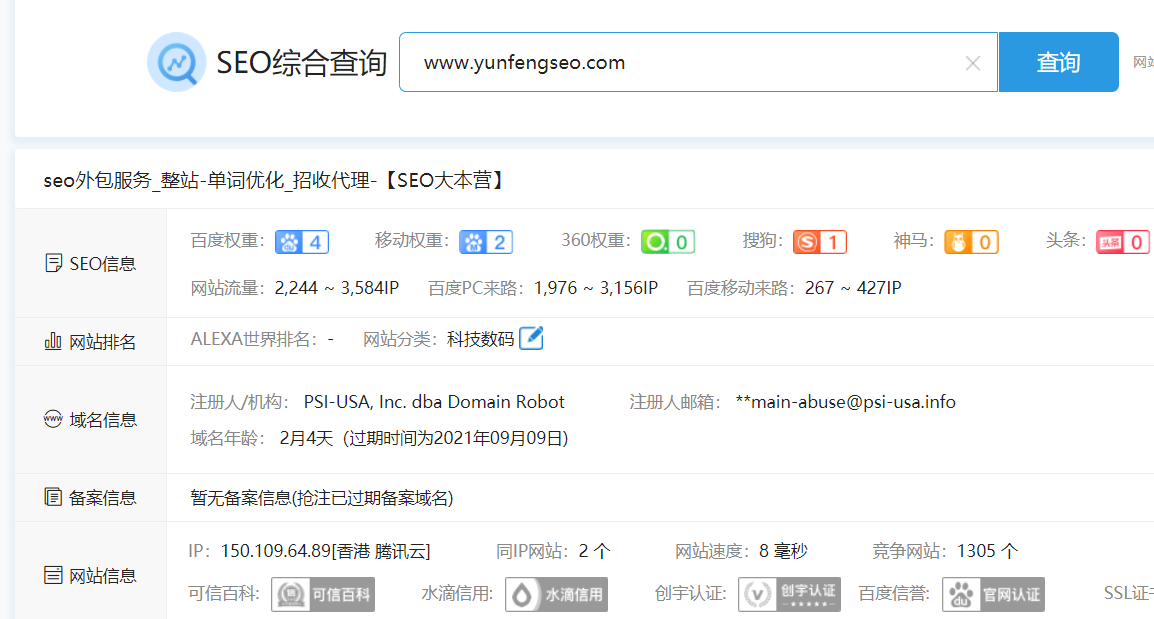This screenshot has height=619, width=1154.
Task: Click the IP address 150.109.64.89
Action: point(276,551)
